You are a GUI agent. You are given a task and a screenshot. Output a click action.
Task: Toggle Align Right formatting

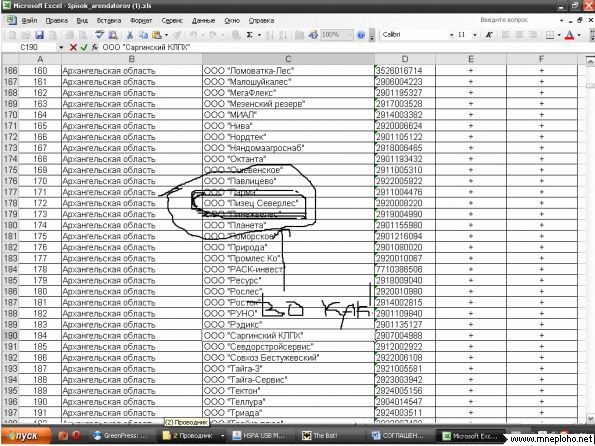click(x=533, y=35)
